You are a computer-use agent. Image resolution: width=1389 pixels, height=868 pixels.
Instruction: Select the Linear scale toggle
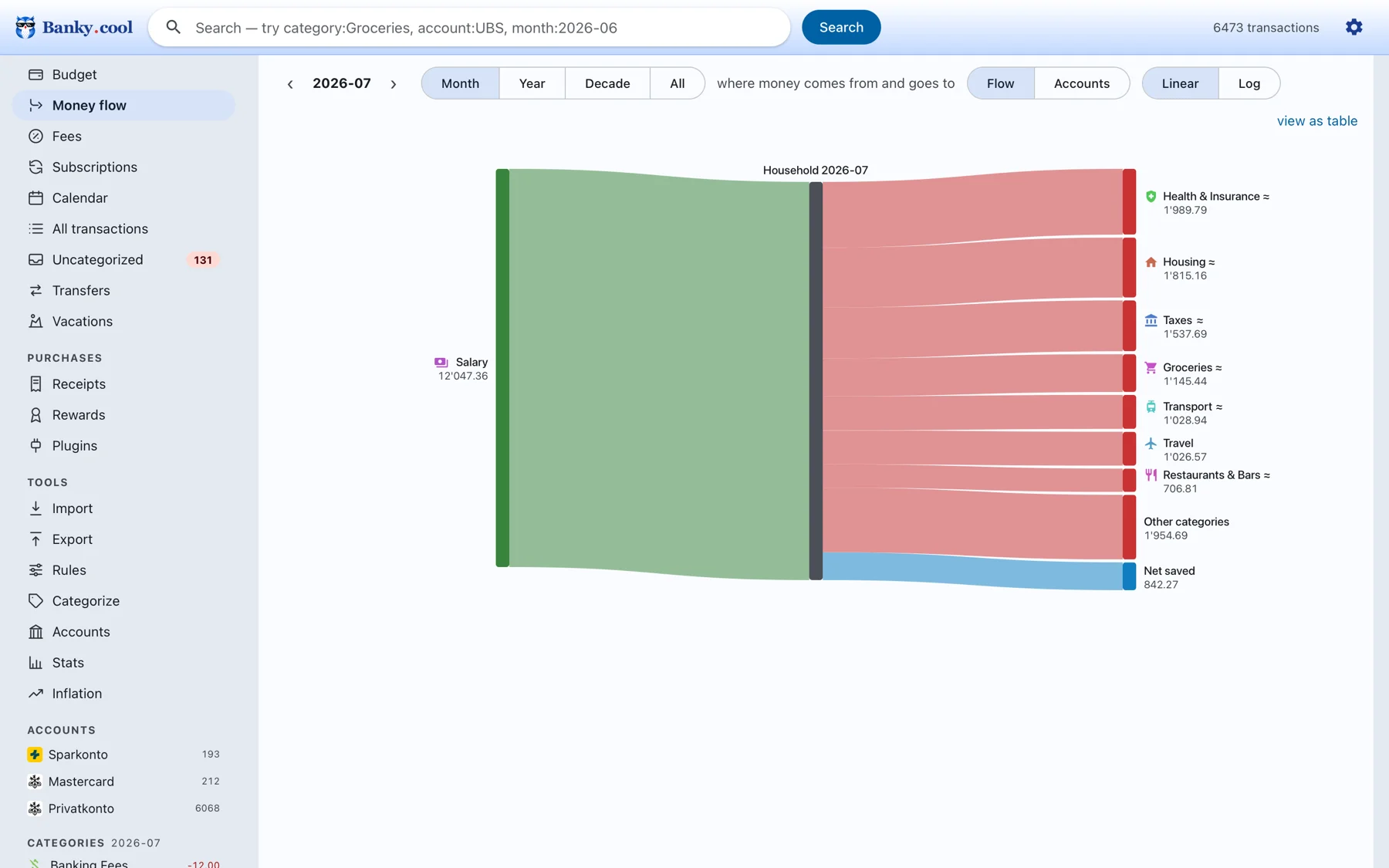[x=1180, y=83]
